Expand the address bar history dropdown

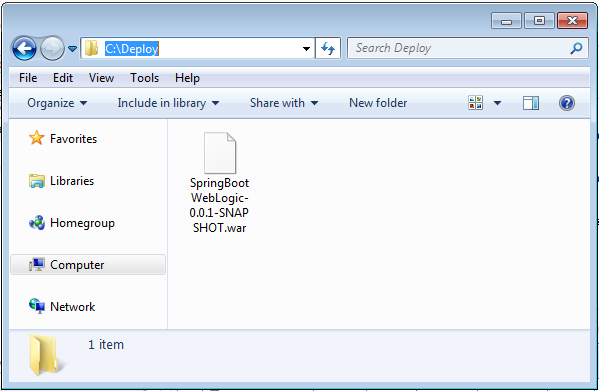click(x=306, y=48)
